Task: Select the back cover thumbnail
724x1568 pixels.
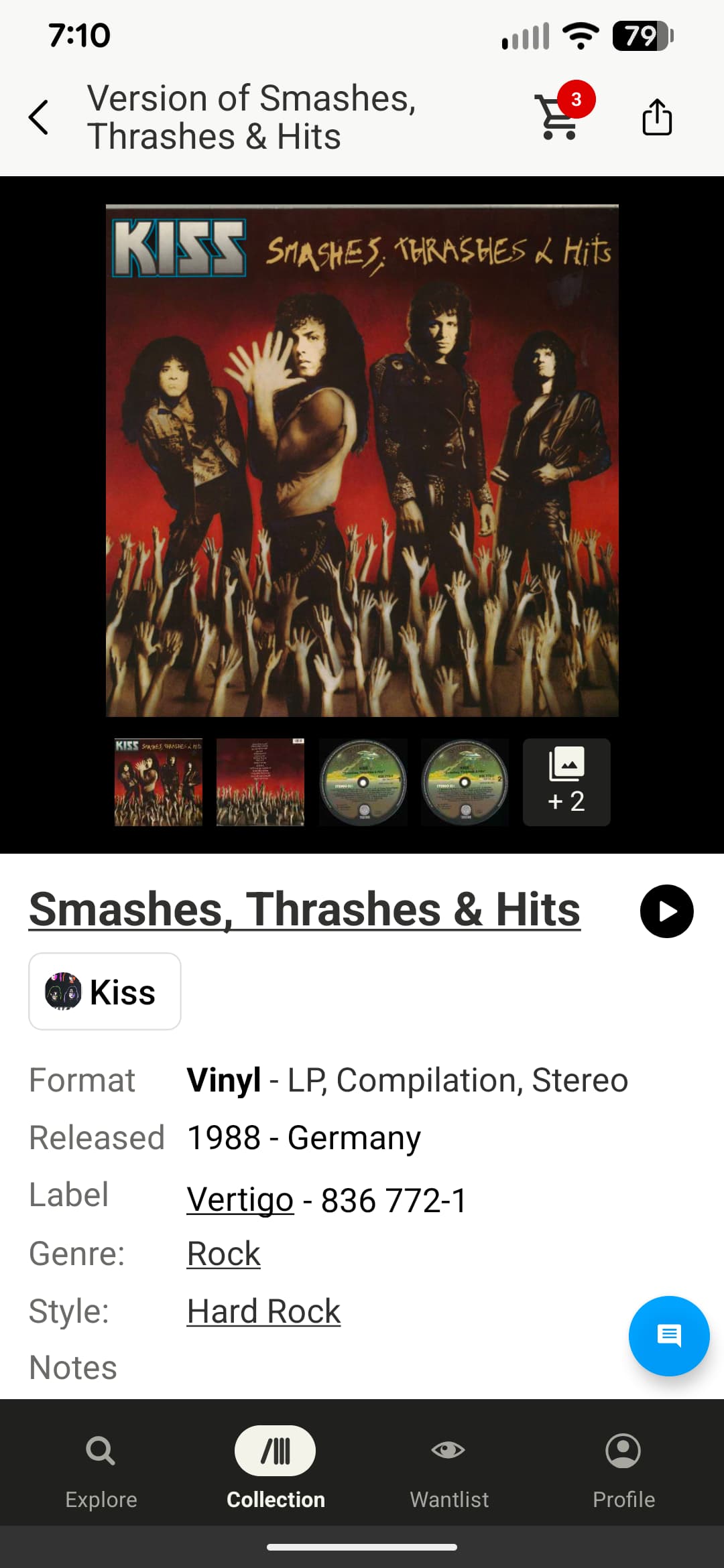Action: [x=260, y=782]
